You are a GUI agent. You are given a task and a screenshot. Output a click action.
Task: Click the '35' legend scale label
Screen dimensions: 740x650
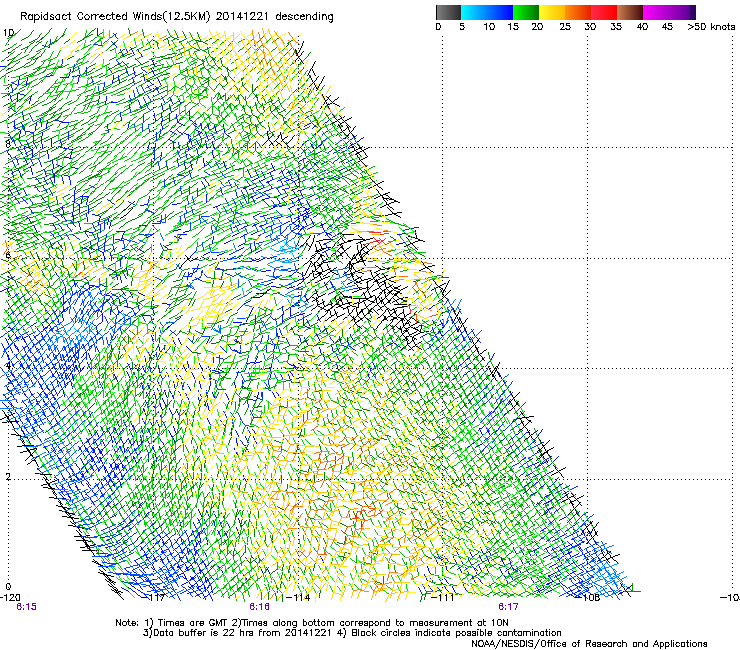tap(616, 27)
